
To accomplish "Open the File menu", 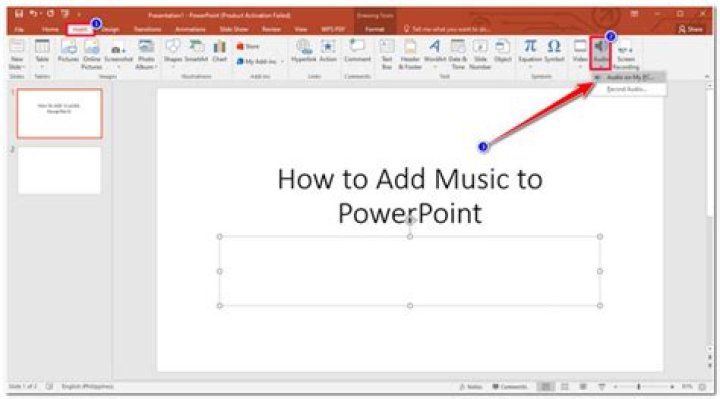I will pyautogui.click(x=19, y=29).
